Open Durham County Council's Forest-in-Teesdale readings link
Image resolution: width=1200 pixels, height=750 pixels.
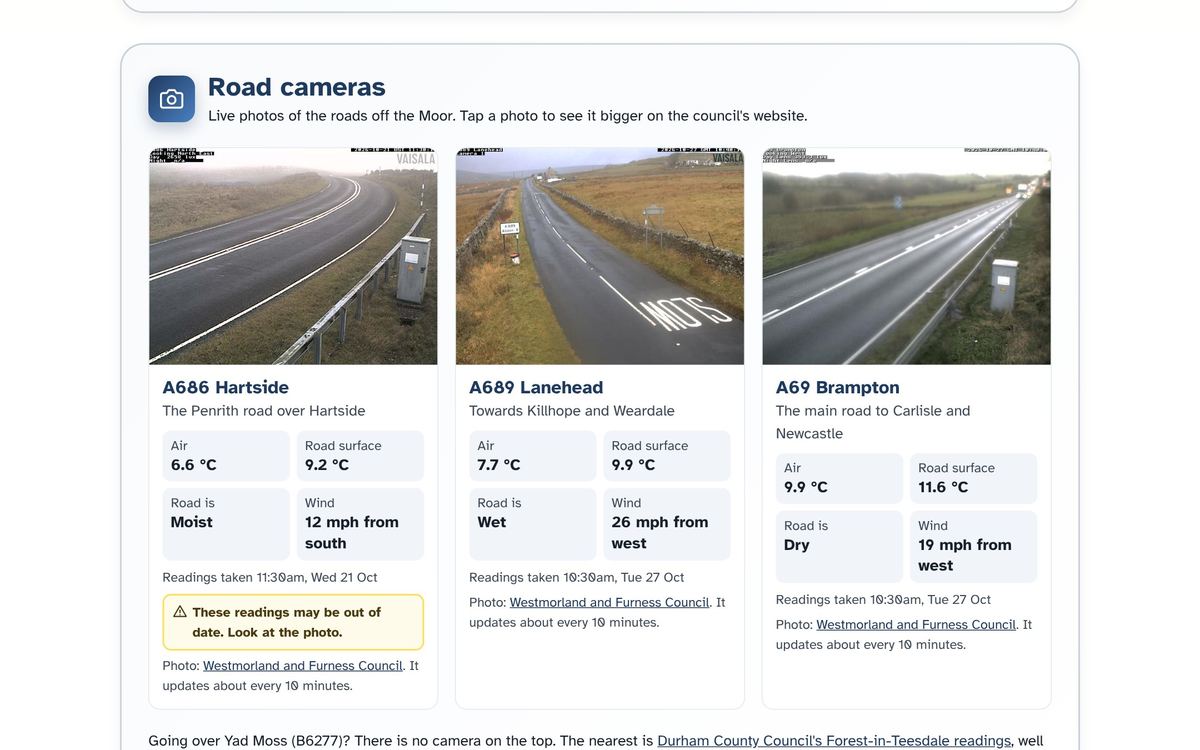click(834, 741)
